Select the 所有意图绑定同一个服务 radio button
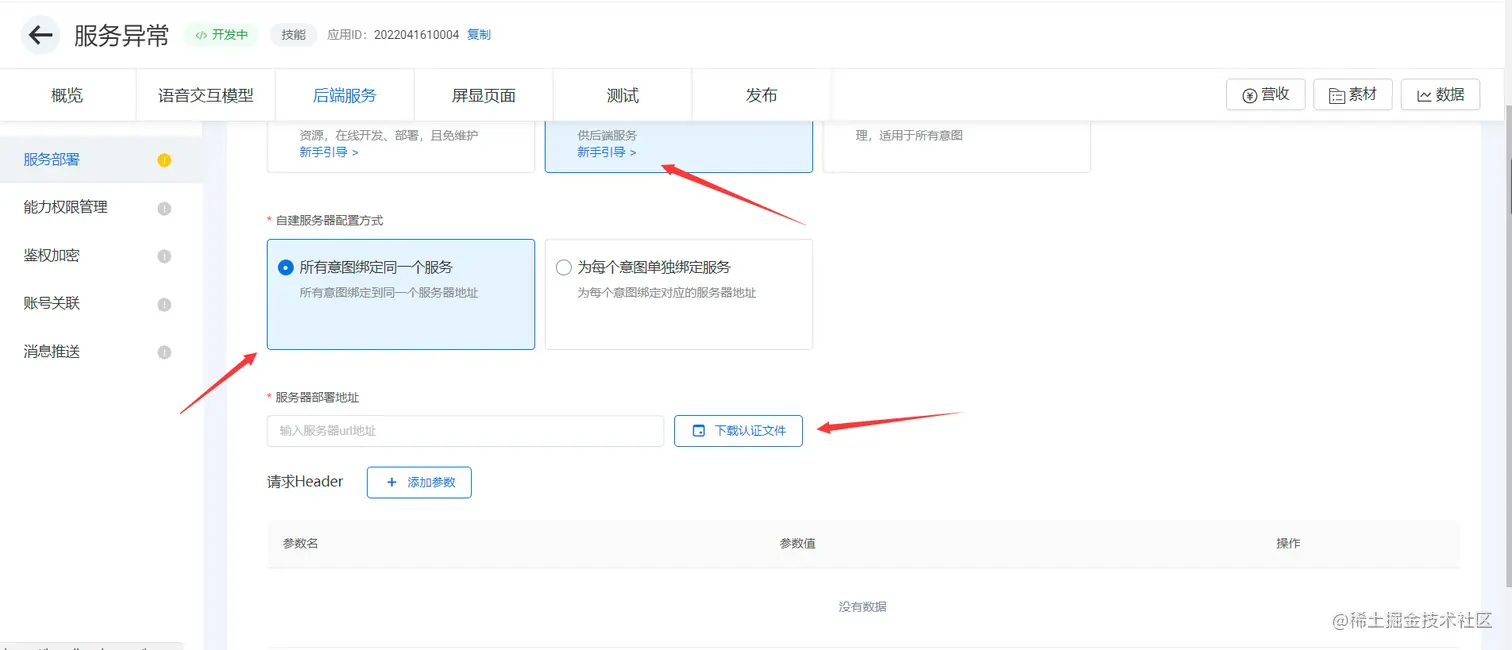Screen dimensions: 1512x650 (285, 267)
